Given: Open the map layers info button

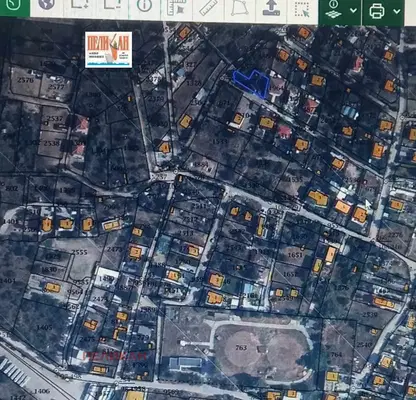Looking at the screenshot, I should [334, 10].
